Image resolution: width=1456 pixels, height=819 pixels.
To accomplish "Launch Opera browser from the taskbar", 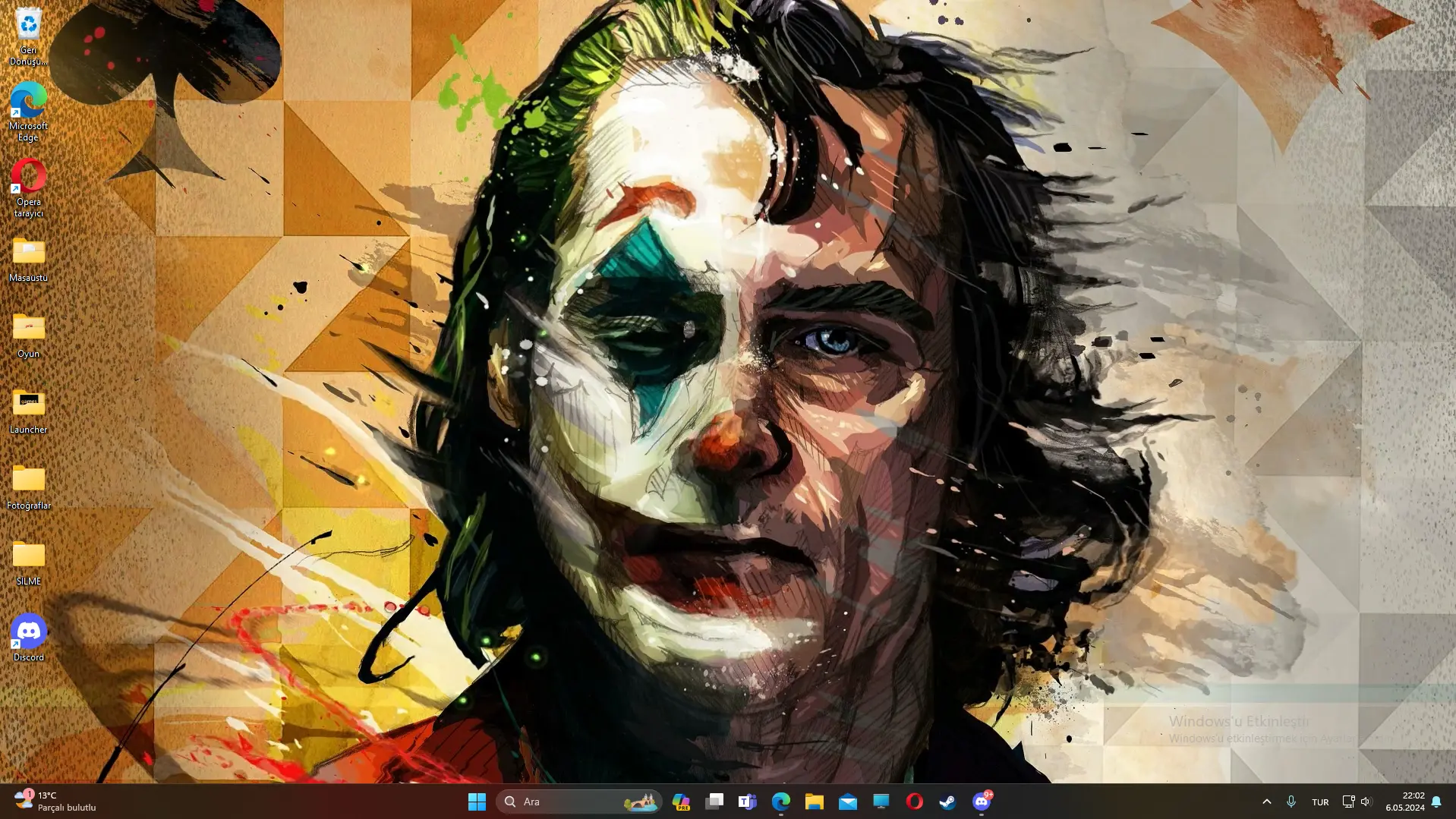I will coord(914,802).
